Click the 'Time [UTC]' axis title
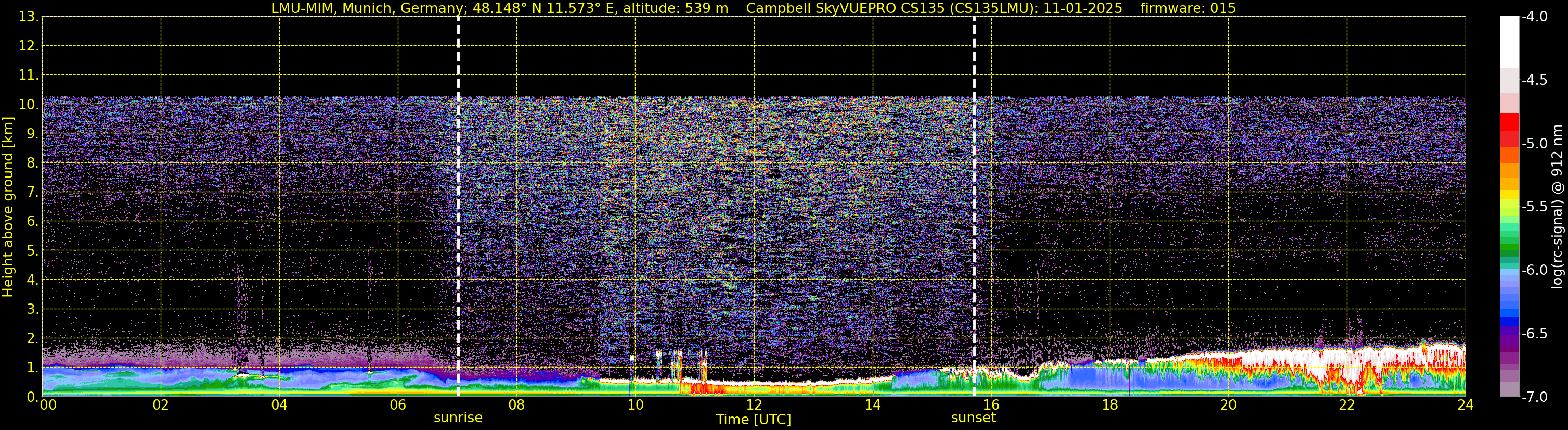 pyautogui.click(x=754, y=420)
